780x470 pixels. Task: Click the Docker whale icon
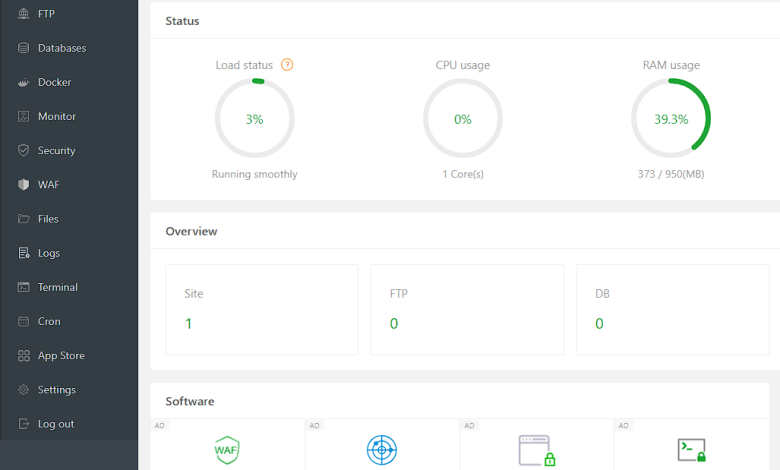pyautogui.click(x=23, y=83)
